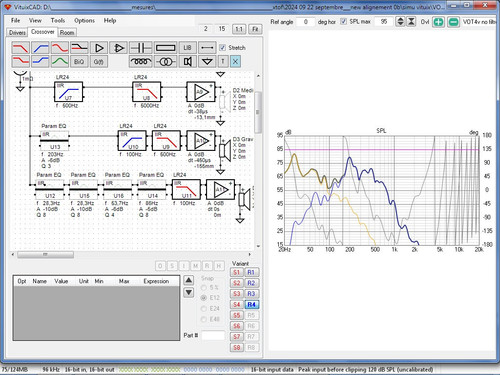Select variant R4 button

(x=251, y=304)
